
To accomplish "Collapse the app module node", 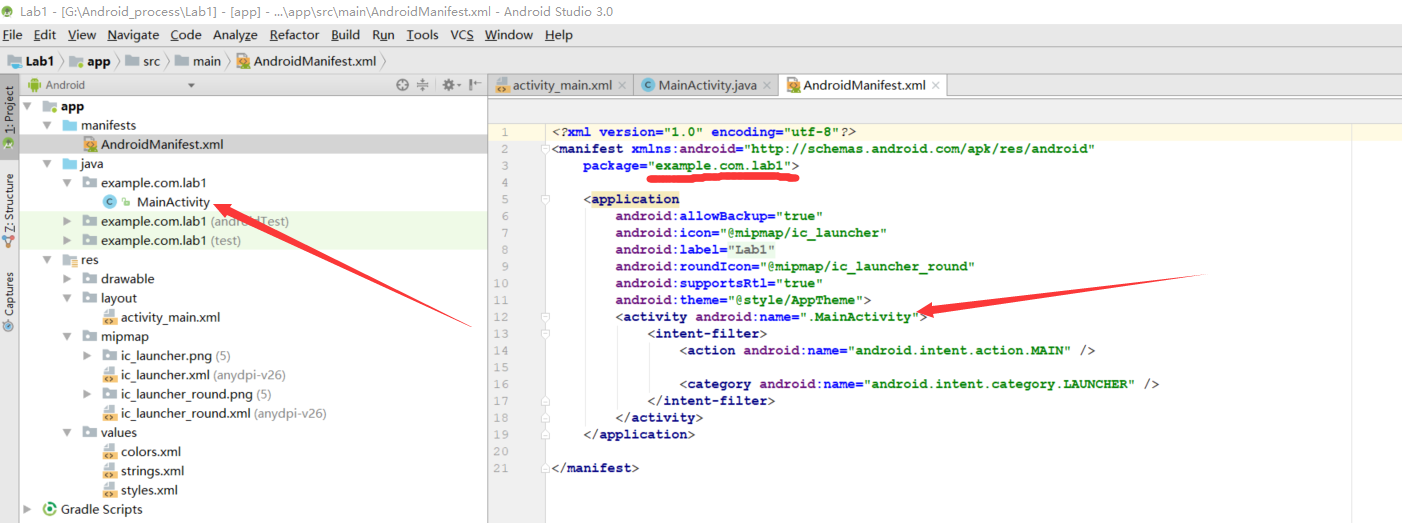I will click(27, 106).
